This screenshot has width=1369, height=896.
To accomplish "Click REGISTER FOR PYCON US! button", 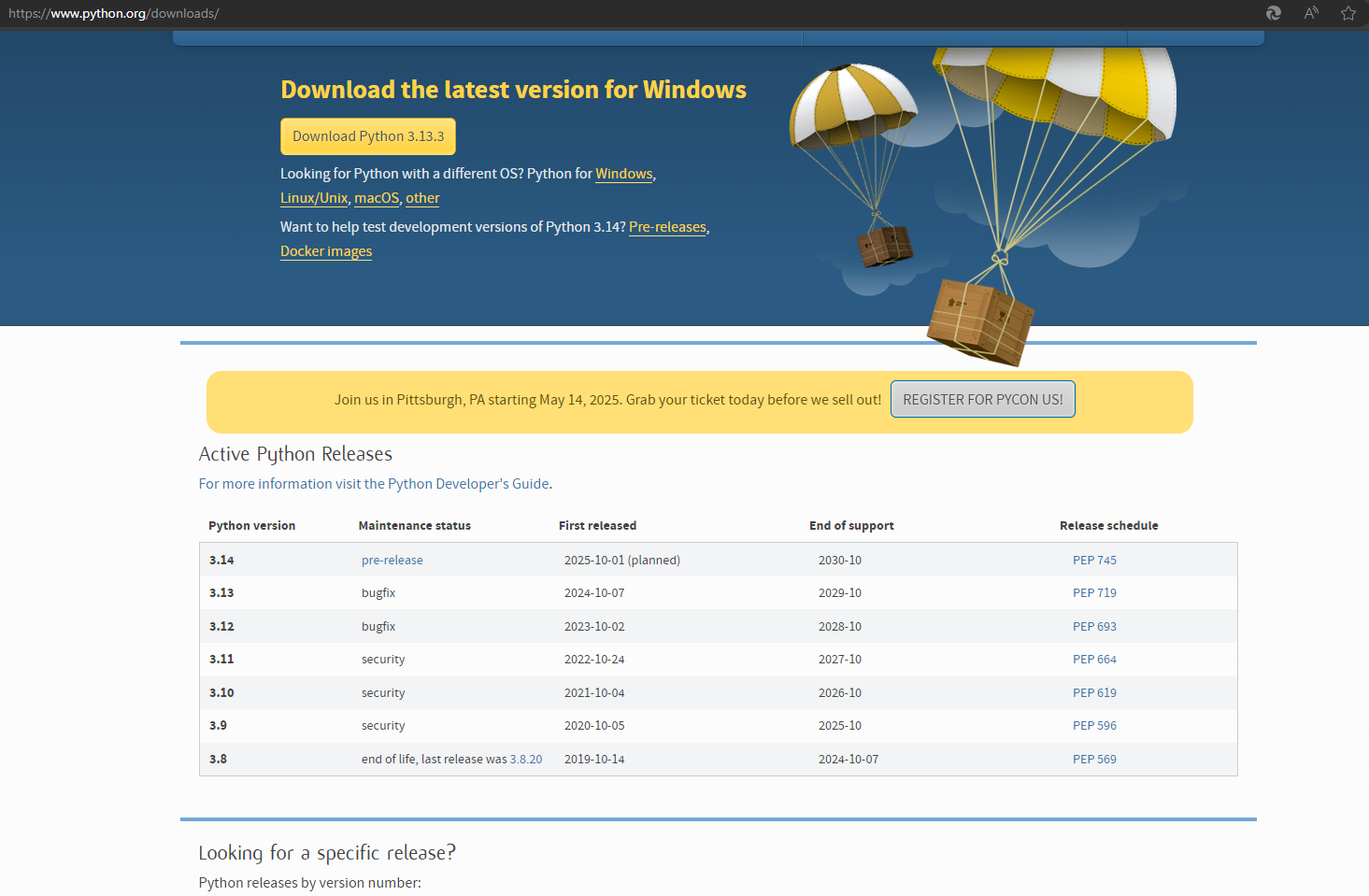I will 983,399.
